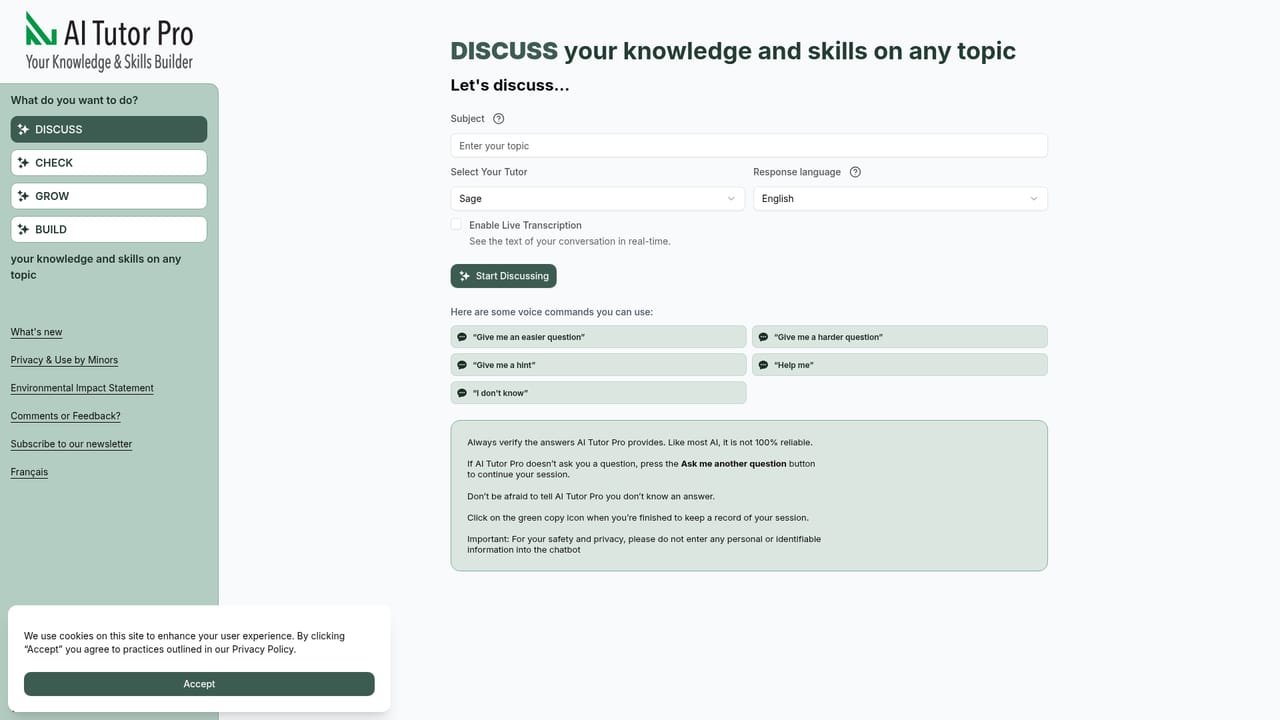
Task: Click the sparkle icon in Start Discussing
Action: 464,276
